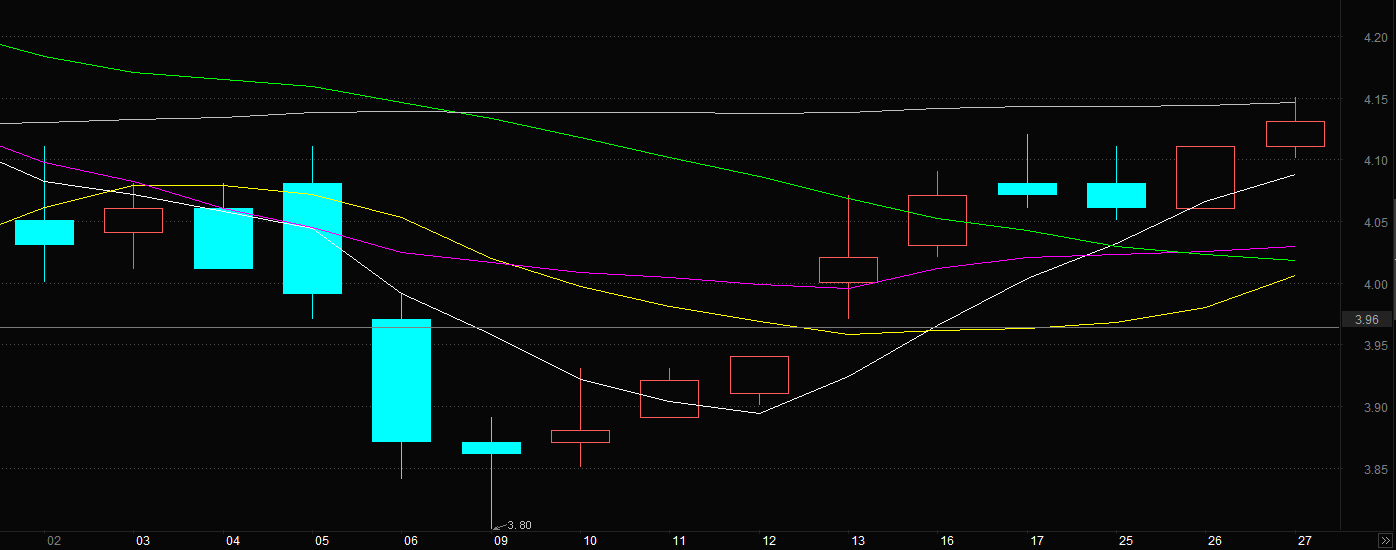Click the 3.80 low price annotation

[x=519, y=526]
